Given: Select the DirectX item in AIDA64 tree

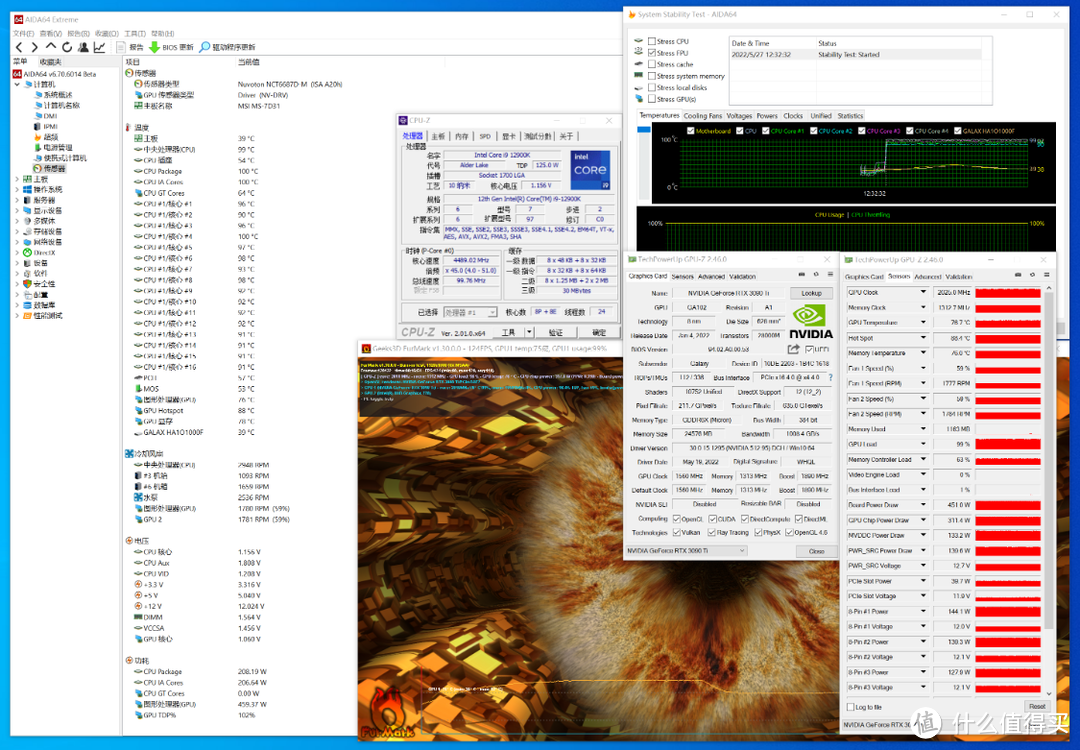Looking at the screenshot, I should point(39,253).
